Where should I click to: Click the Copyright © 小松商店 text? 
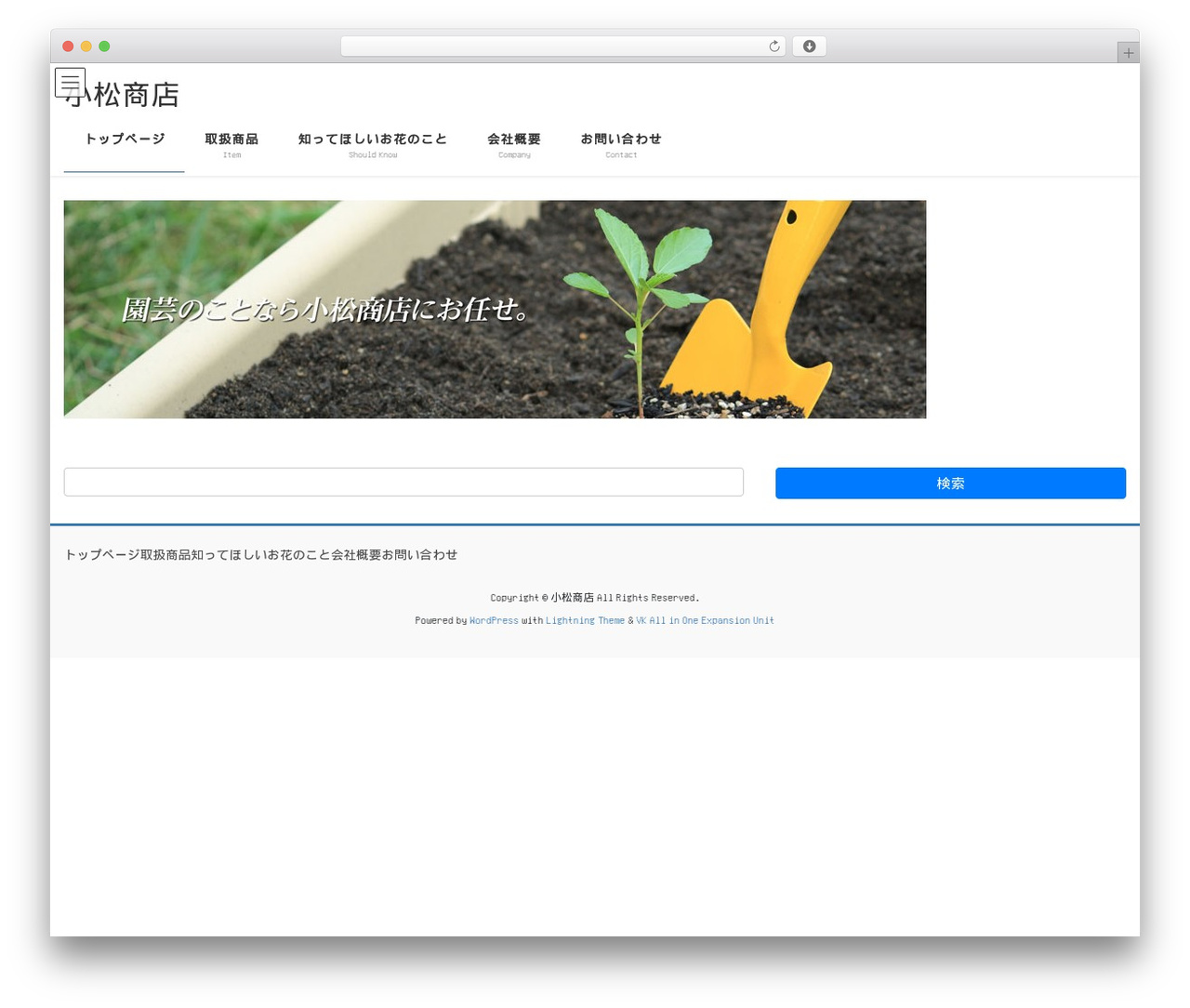(595, 598)
